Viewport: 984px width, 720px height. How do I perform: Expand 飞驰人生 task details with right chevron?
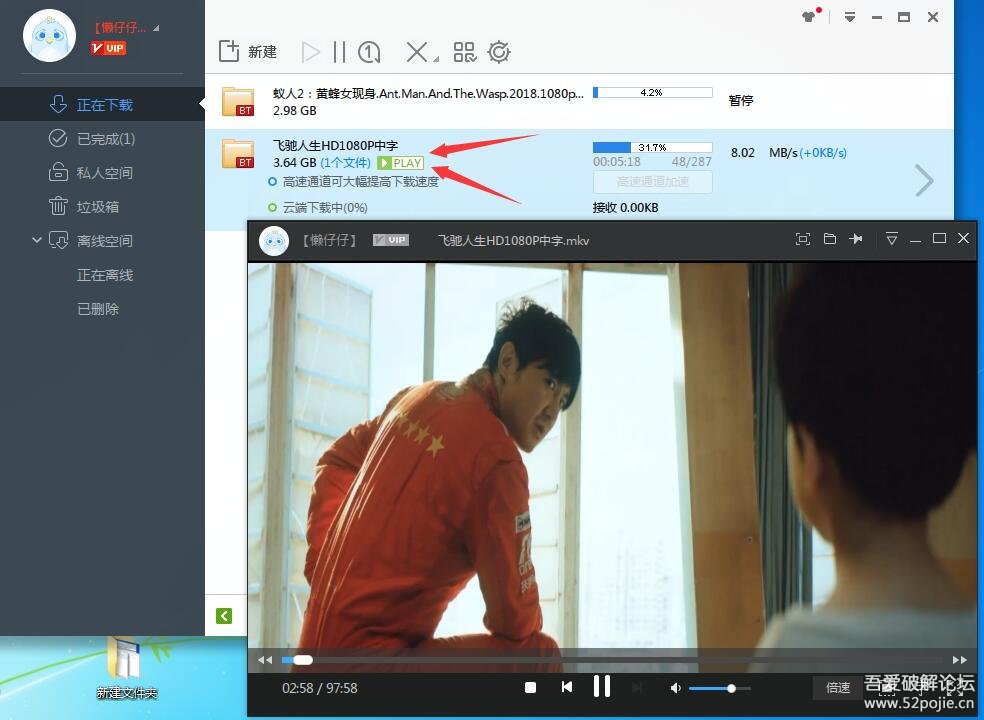[x=924, y=181]
